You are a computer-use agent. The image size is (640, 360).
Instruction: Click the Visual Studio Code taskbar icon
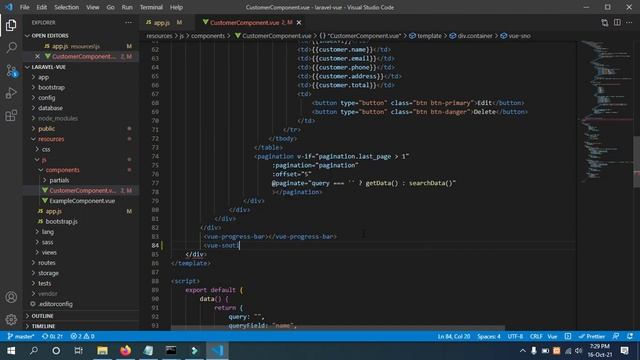pos(217,351)
